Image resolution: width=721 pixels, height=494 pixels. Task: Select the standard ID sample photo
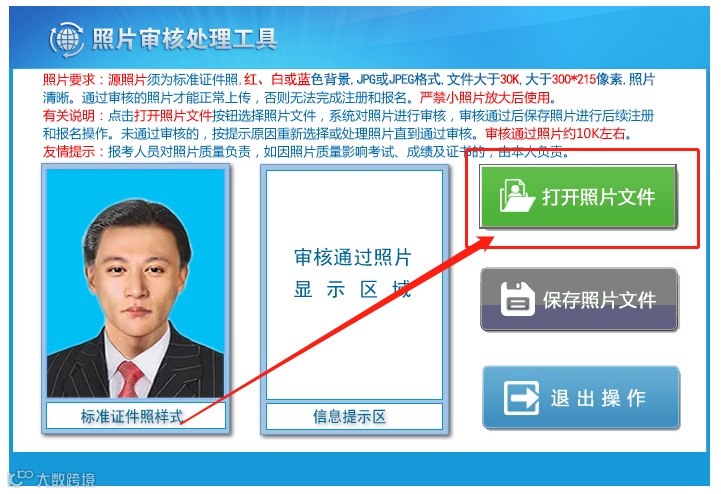coord(135,283)
